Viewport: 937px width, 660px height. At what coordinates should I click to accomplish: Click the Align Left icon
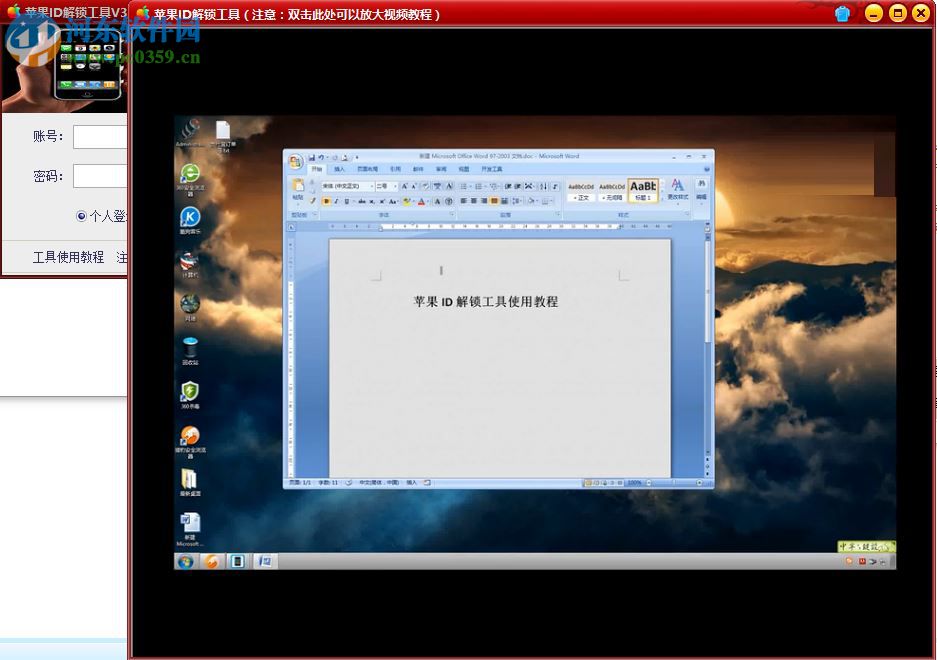tap(464, 201)
